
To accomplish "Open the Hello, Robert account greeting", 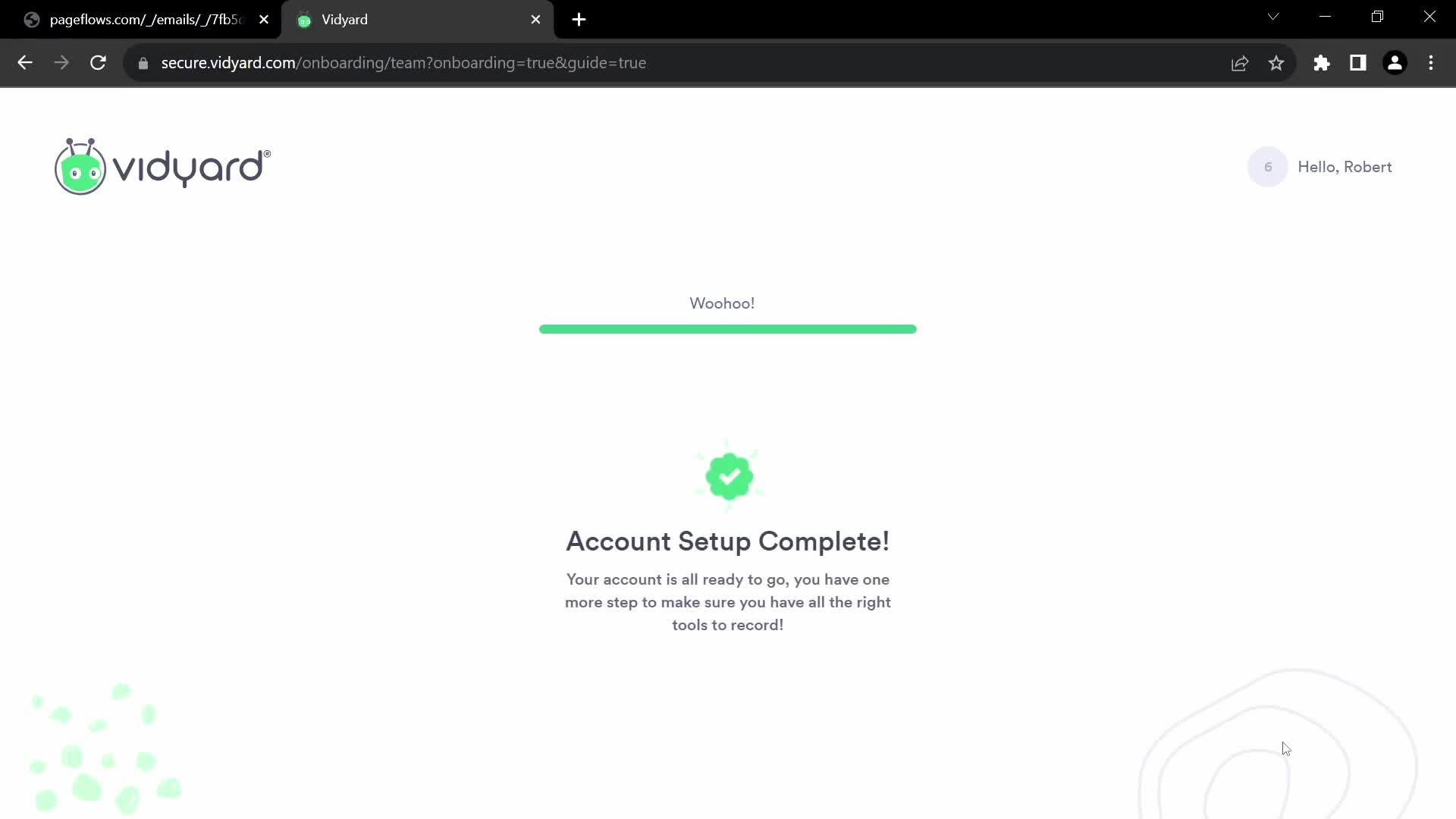I will 1345,167.
